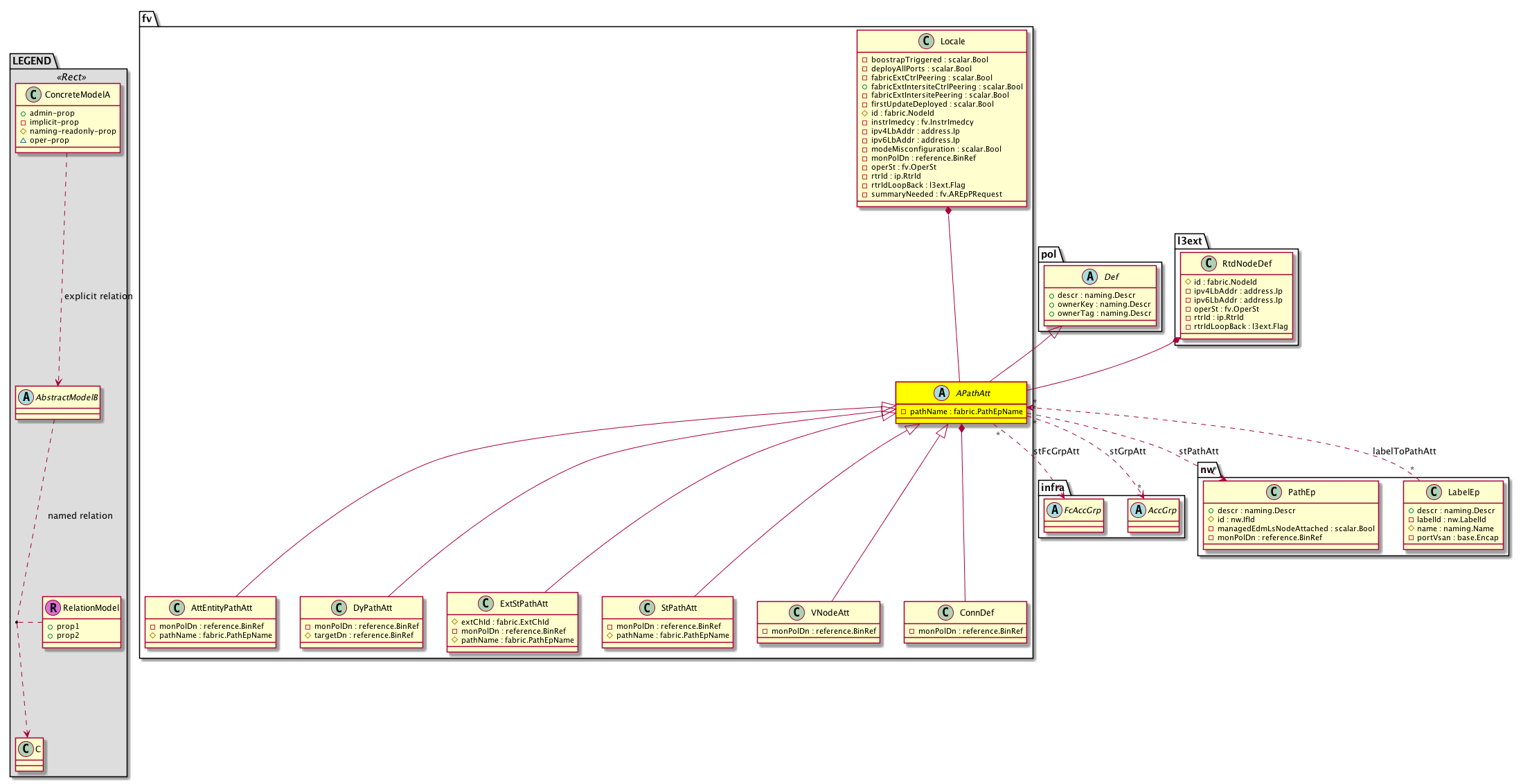Screen dimensions: 1523x784
Task: Click the Locale class C icon
Action: point(926,42)
